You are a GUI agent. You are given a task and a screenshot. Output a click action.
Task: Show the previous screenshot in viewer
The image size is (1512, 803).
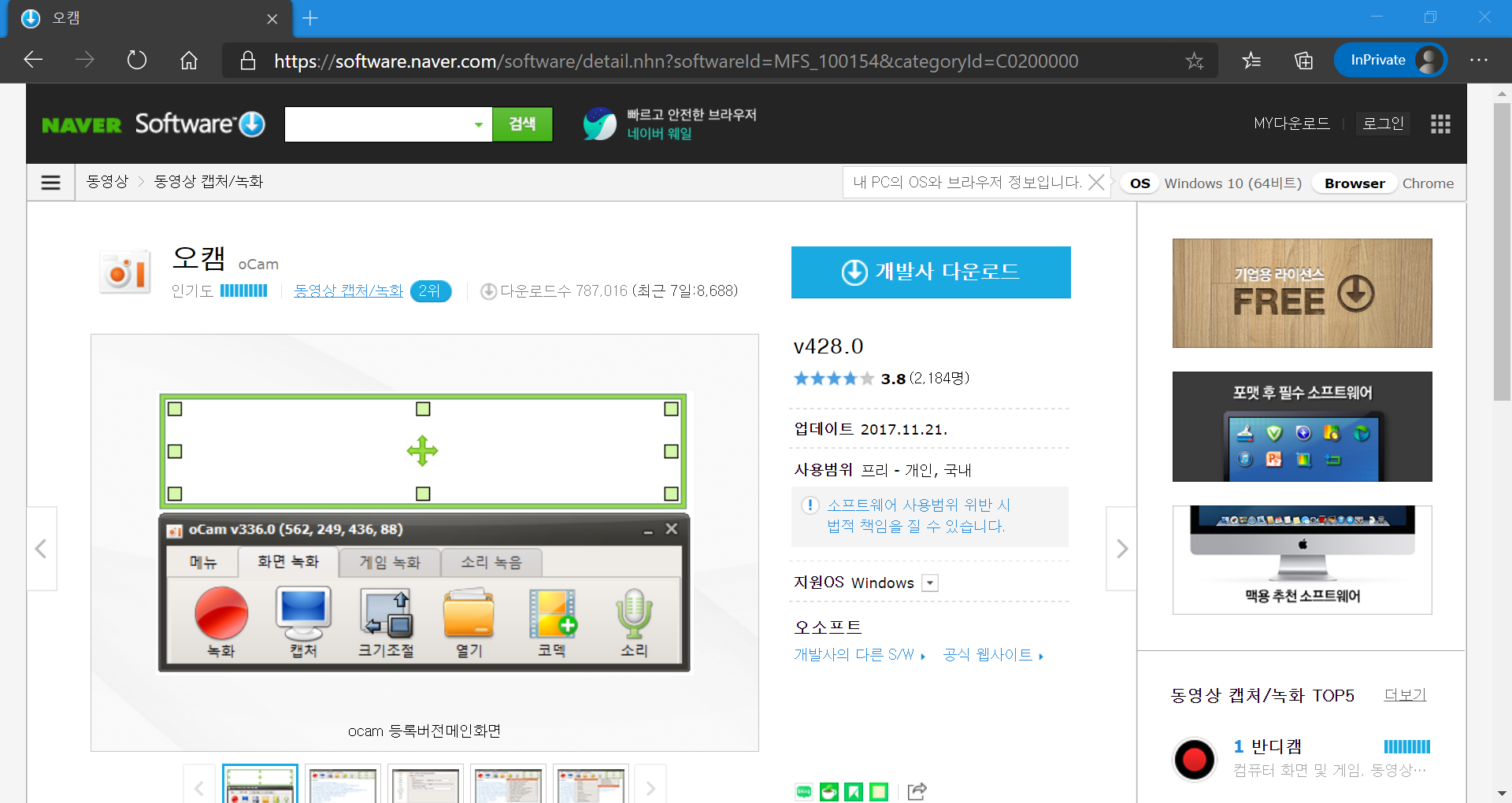click(x=42, y=549)
